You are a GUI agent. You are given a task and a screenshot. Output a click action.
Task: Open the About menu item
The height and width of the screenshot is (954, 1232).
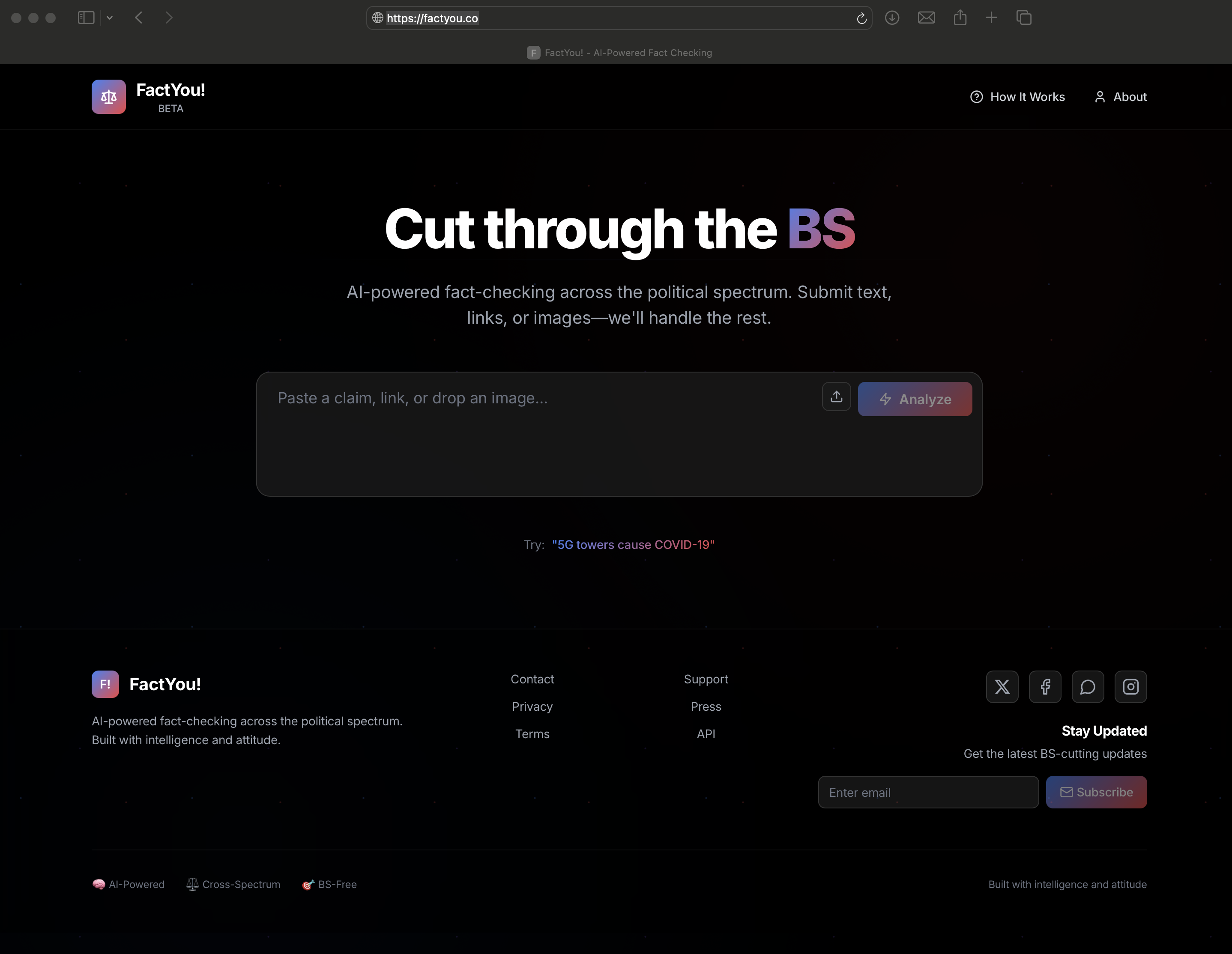tap(1120, 97)
